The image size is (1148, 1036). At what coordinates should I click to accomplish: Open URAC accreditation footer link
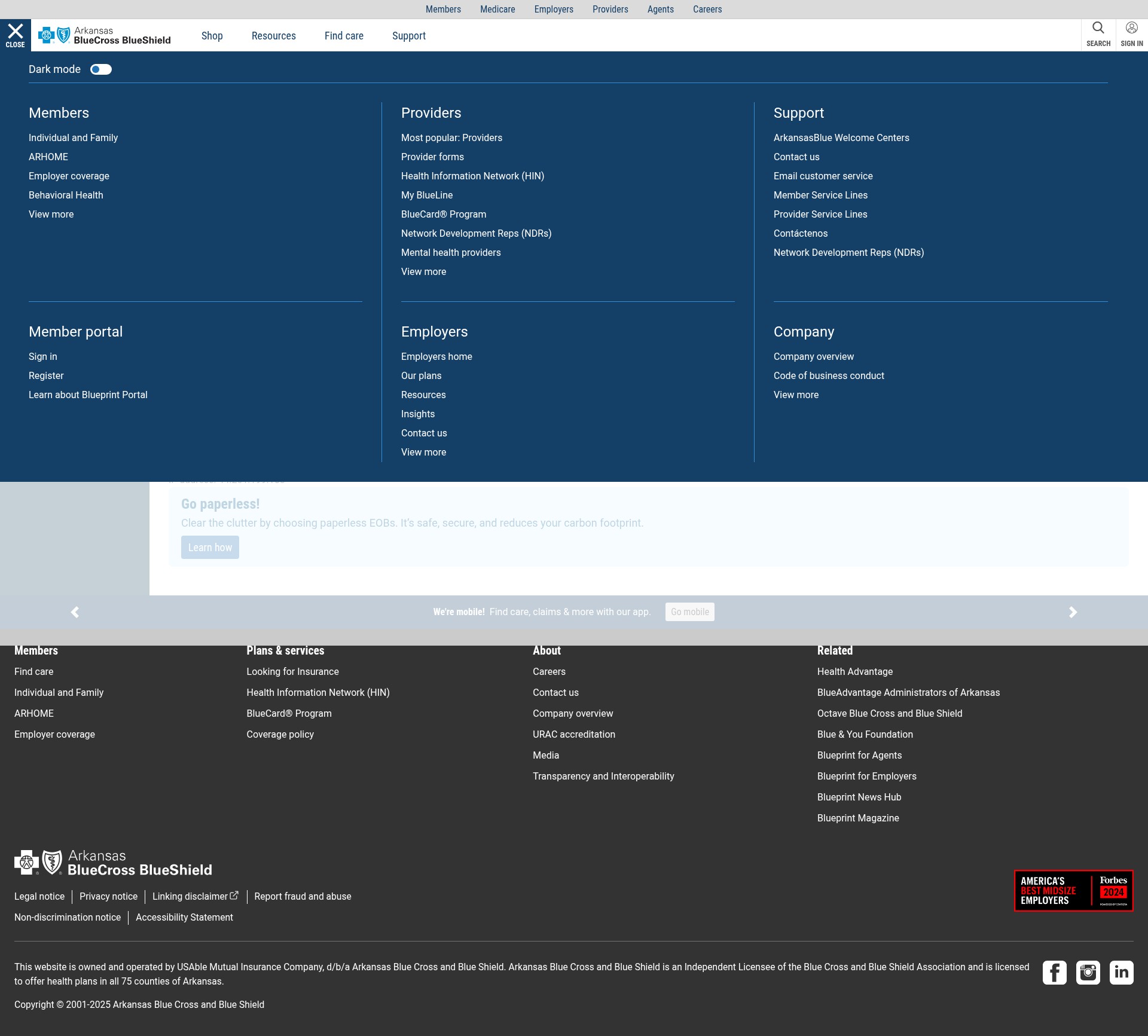coord(574,735)
